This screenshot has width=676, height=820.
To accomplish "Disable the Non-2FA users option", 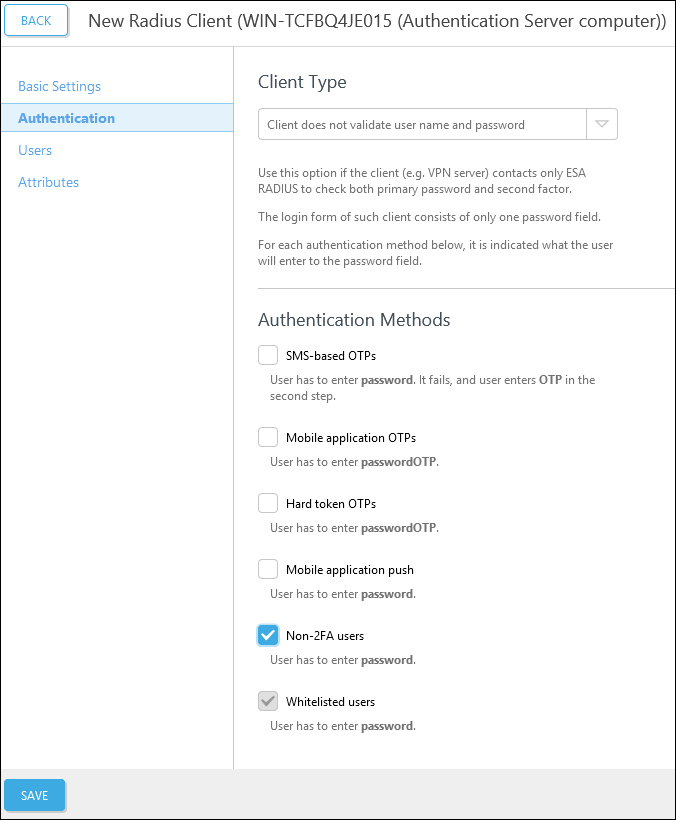I will click(x=268, y=634).
